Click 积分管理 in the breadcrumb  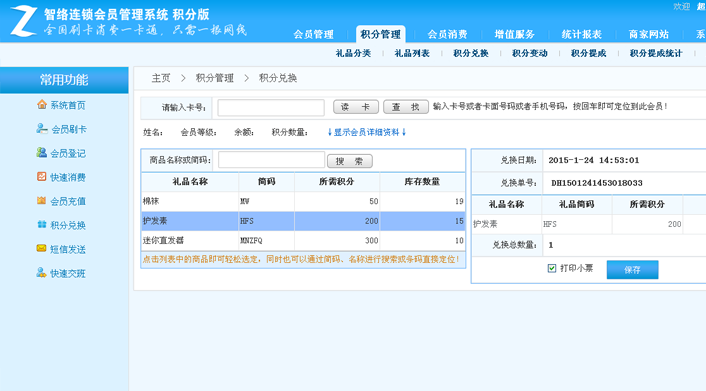pos(215,78)
